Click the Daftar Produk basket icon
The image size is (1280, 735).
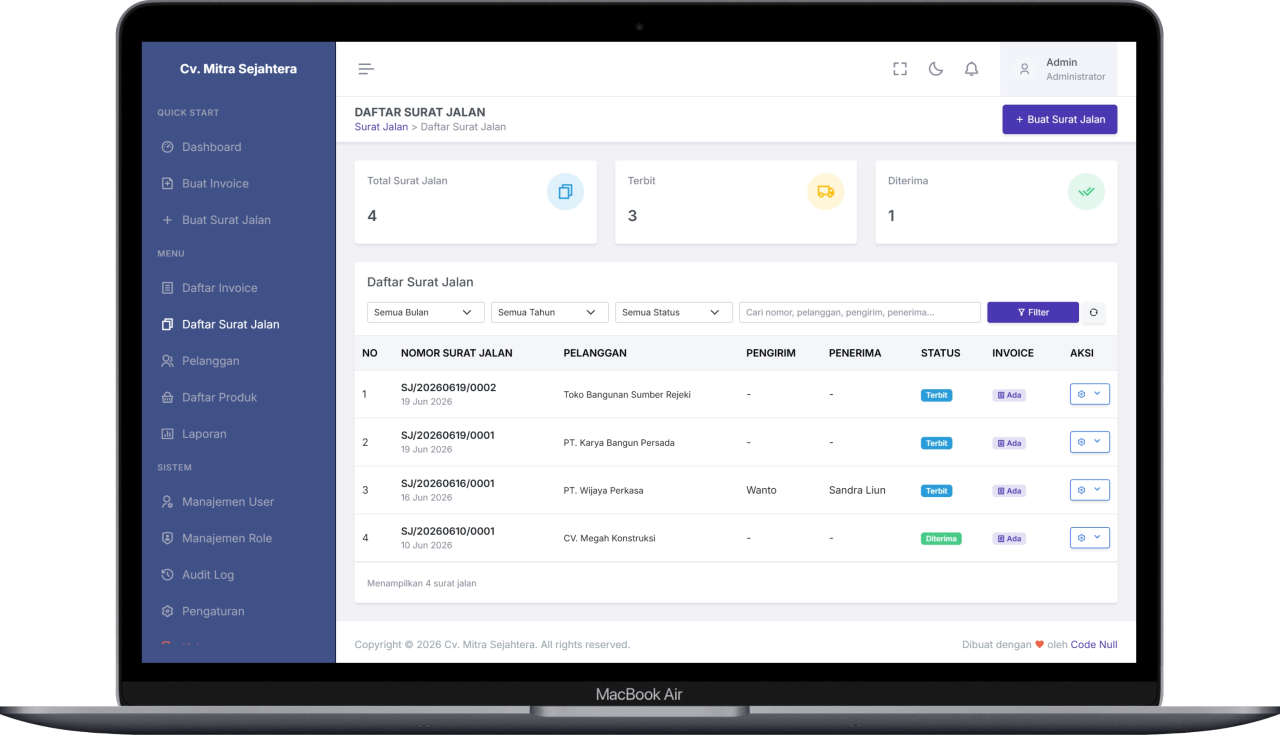pos(167,397)
